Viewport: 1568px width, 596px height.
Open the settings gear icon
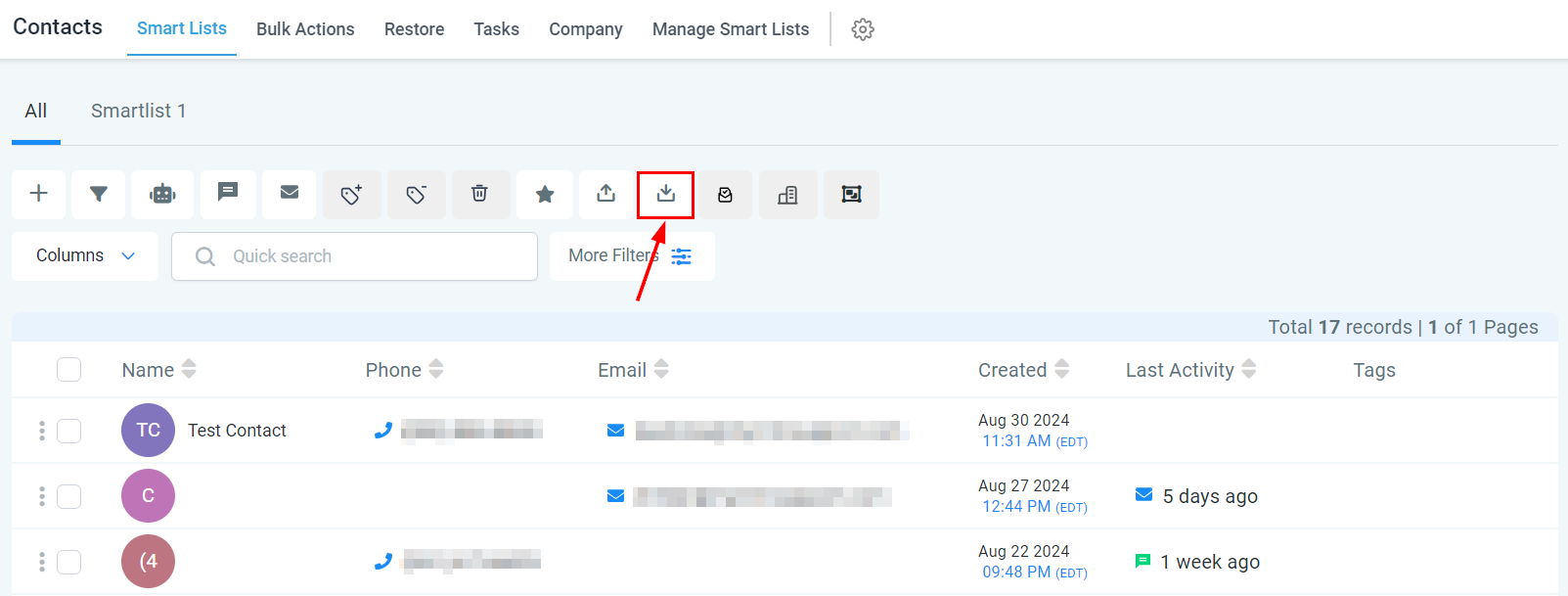[x=863, y=29]
